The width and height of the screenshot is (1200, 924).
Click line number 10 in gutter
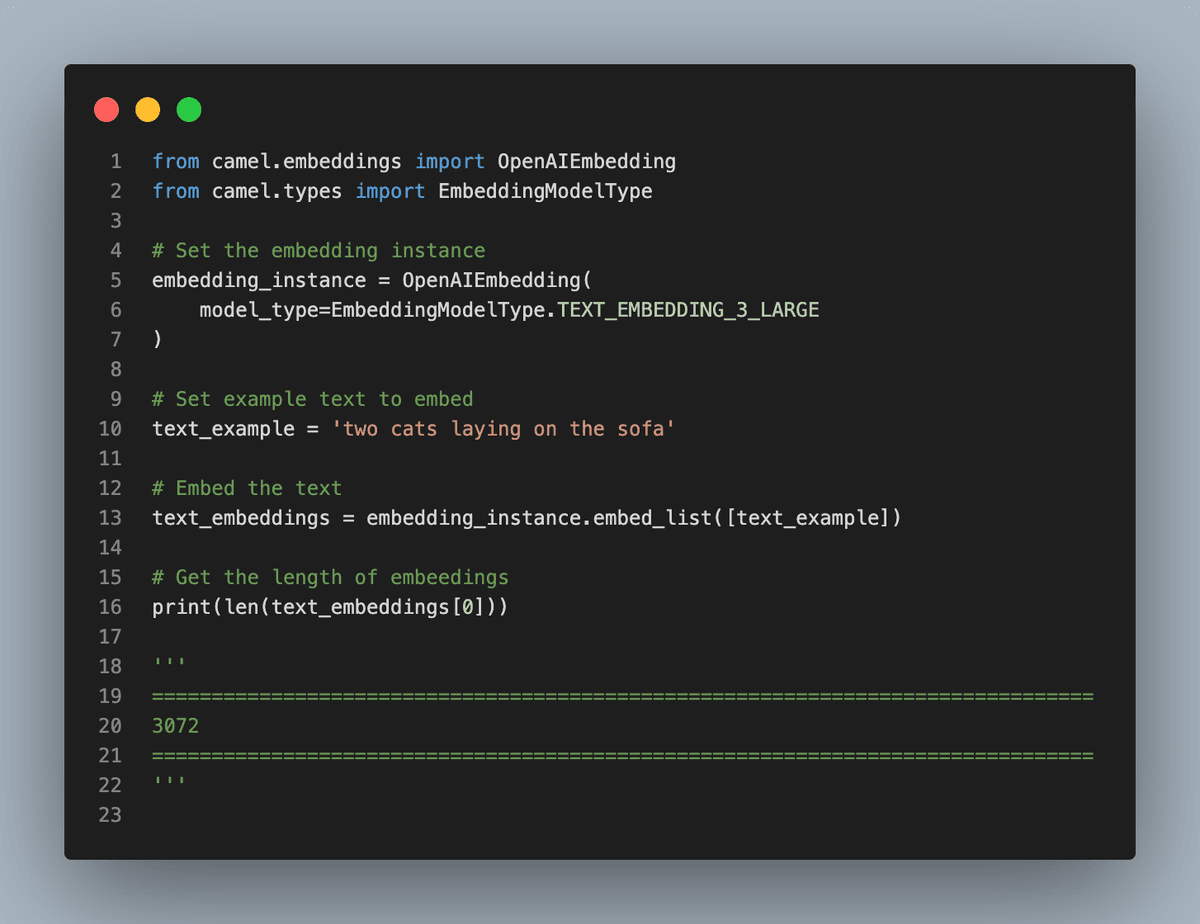pos(110,428)
